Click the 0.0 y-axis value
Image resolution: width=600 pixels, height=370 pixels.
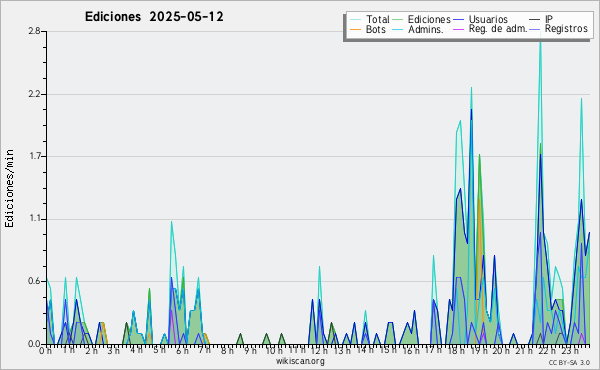point(34,344)
